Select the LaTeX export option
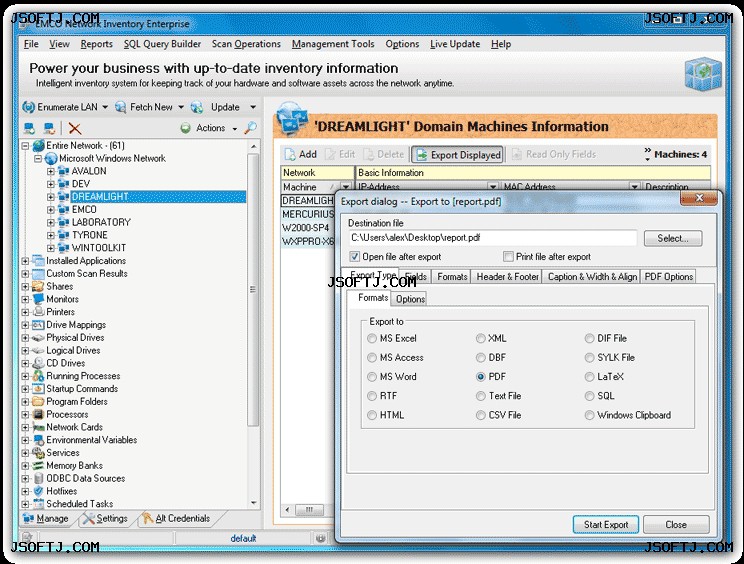This screenshot has height=564, width=744. 589,377
